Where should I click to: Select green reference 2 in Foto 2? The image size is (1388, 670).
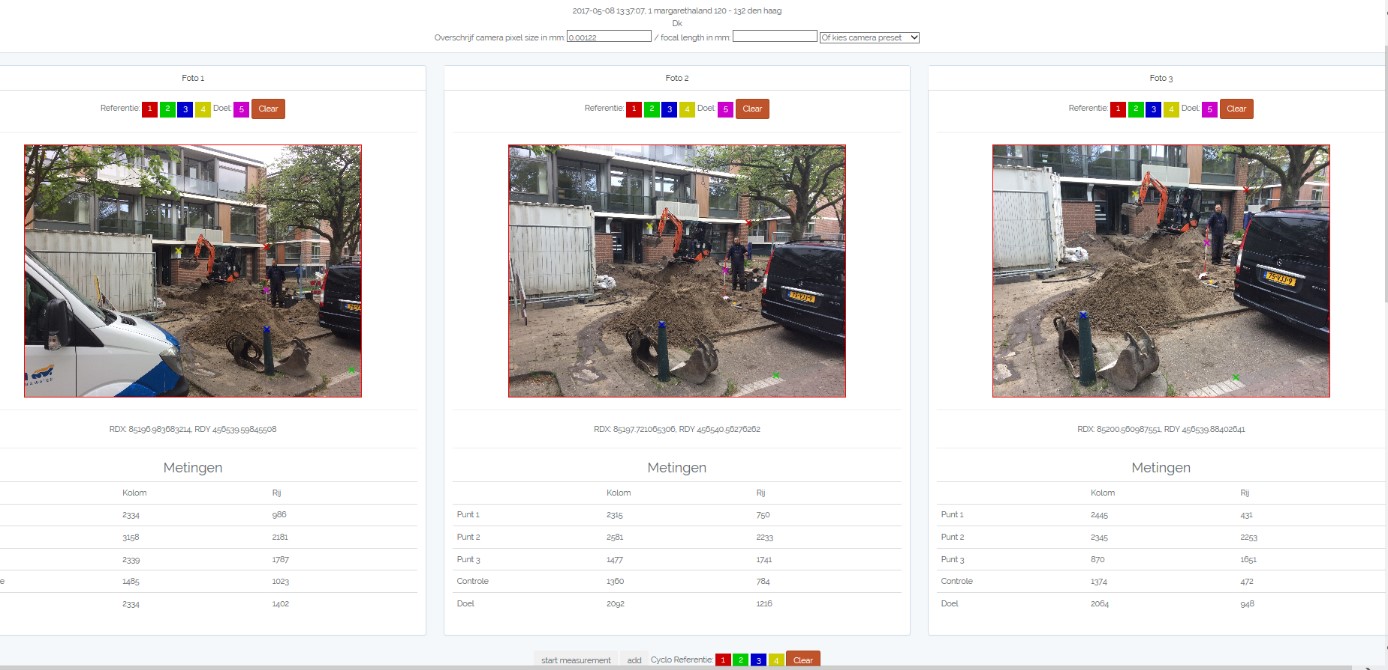(651, 109)
